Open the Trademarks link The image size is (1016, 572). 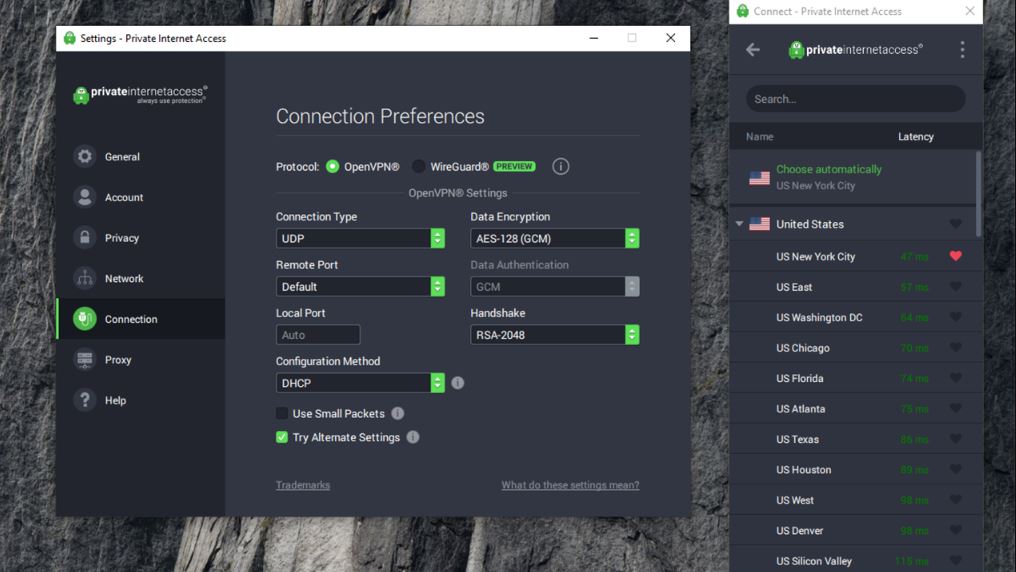click(x=303, y=485)
